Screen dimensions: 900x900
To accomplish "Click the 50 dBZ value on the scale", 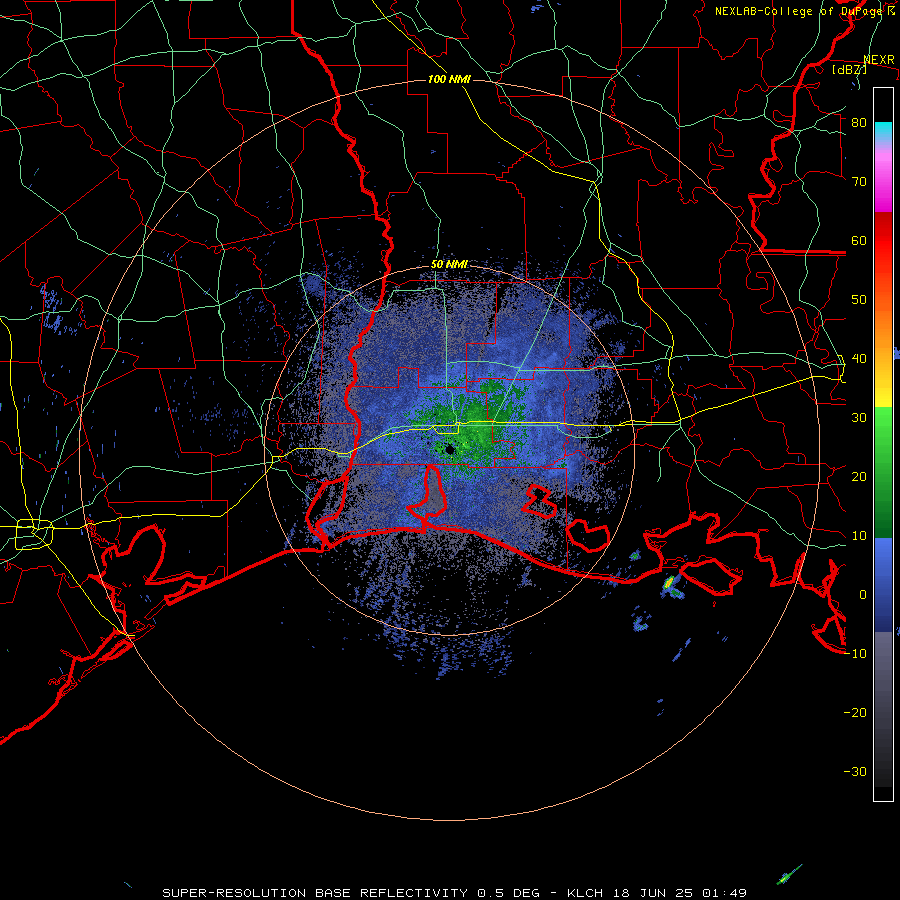I will click(x=859, y=300).
